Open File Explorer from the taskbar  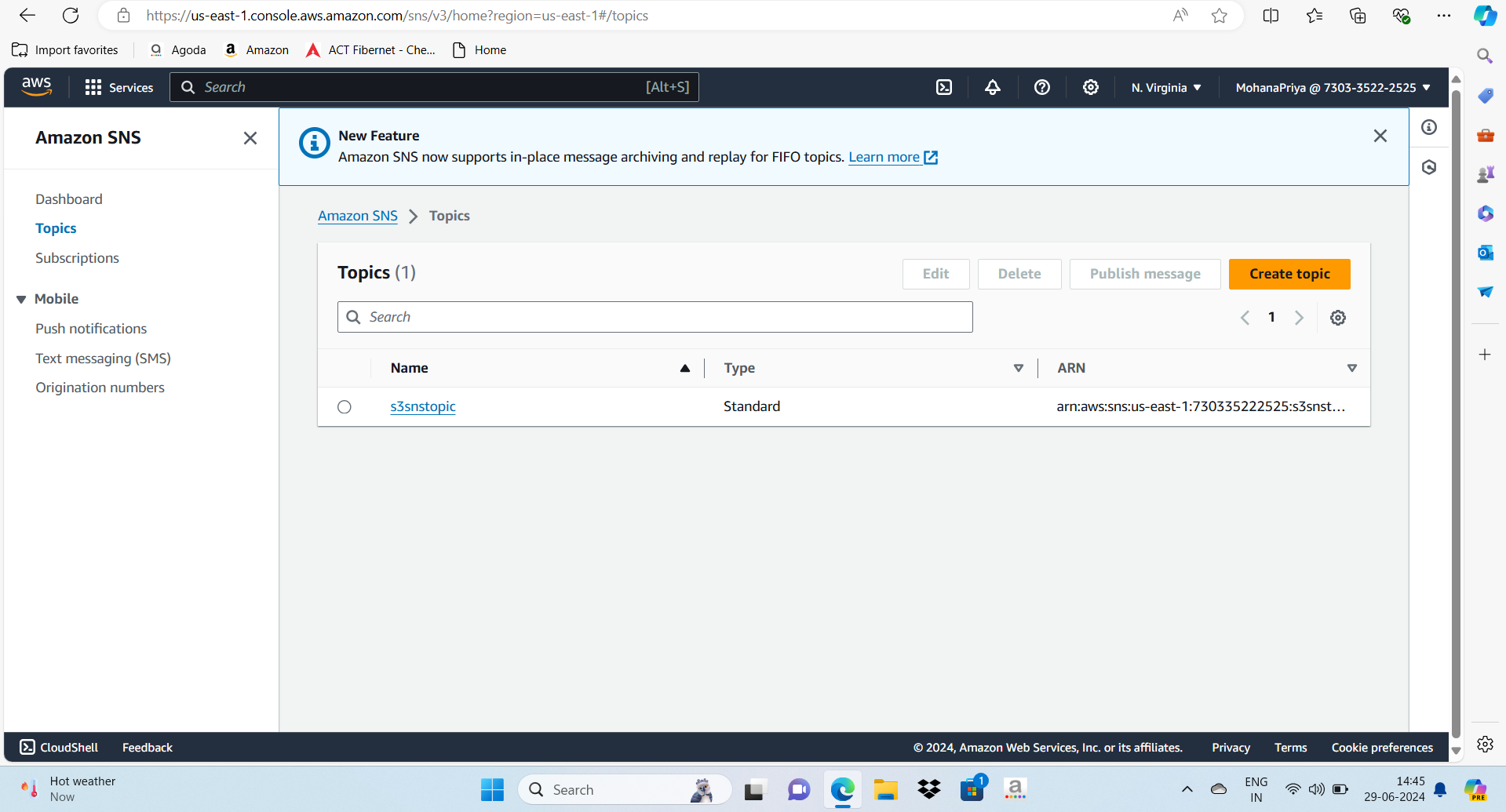886,790
